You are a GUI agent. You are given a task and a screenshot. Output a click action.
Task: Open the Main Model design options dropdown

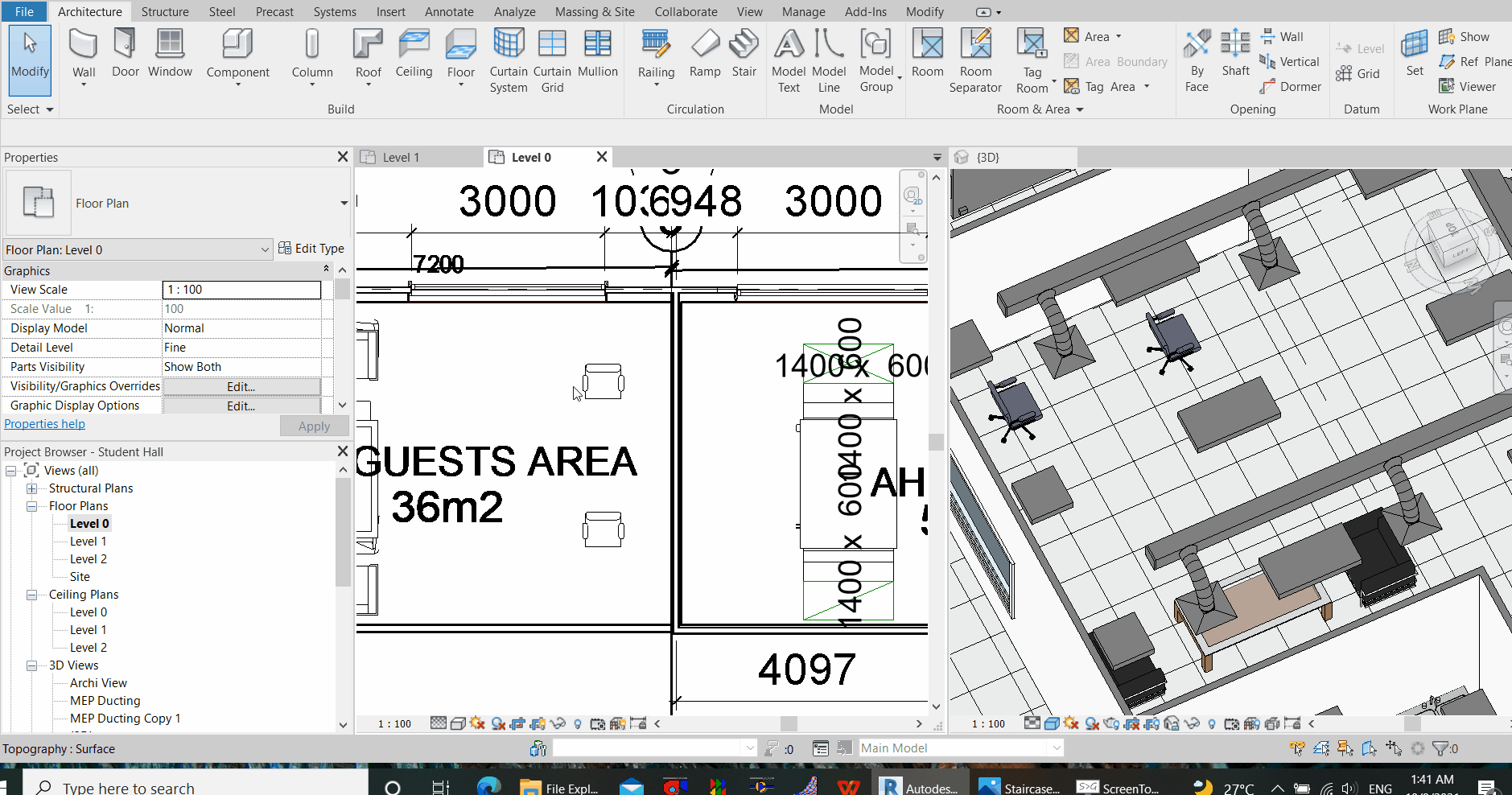[x=1056, y=748]
